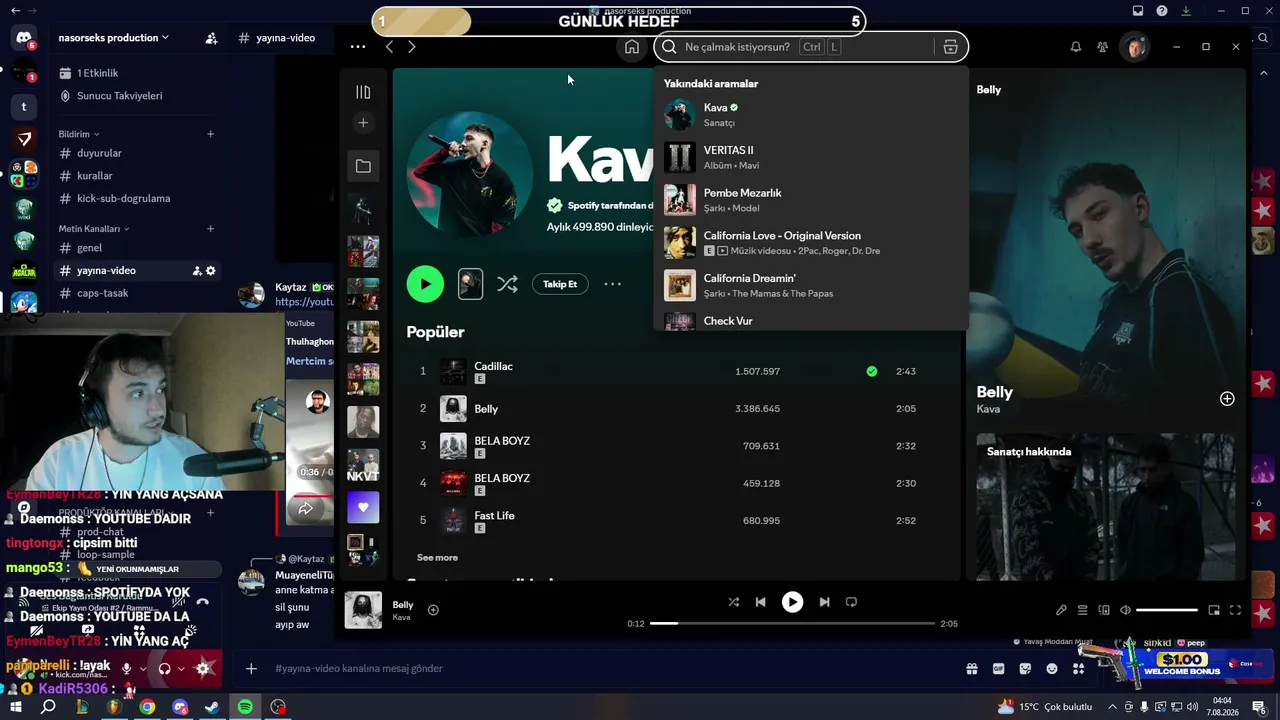Image resolution: width=1280 pixels, height=720 pixels.
Task: Open the Spotify profile avatar menu
Action: 1134,47
